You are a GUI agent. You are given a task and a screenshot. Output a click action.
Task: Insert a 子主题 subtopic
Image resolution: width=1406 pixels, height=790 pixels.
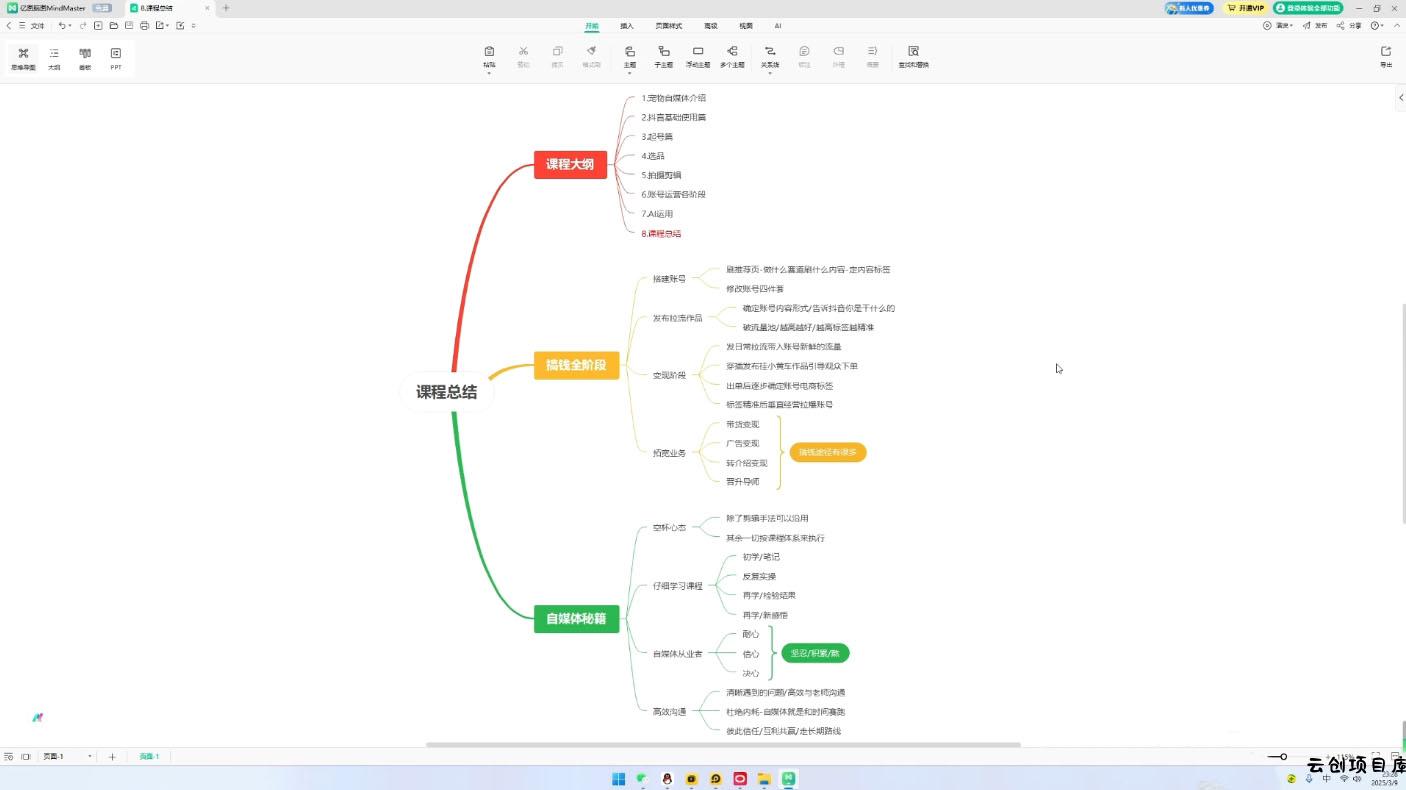(x=663, y=56)
